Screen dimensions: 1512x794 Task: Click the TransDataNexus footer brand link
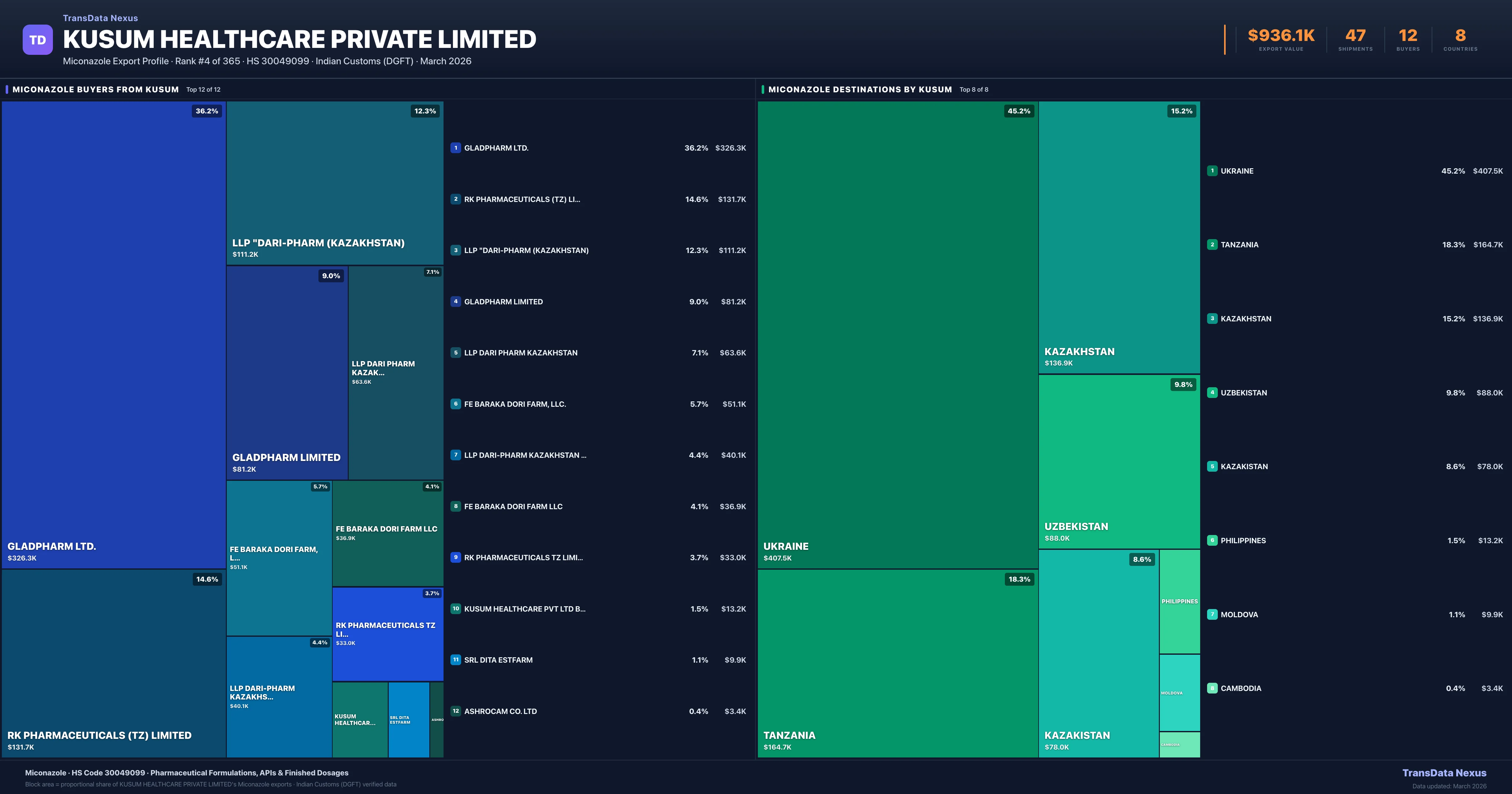click(x=1444, y=773)
